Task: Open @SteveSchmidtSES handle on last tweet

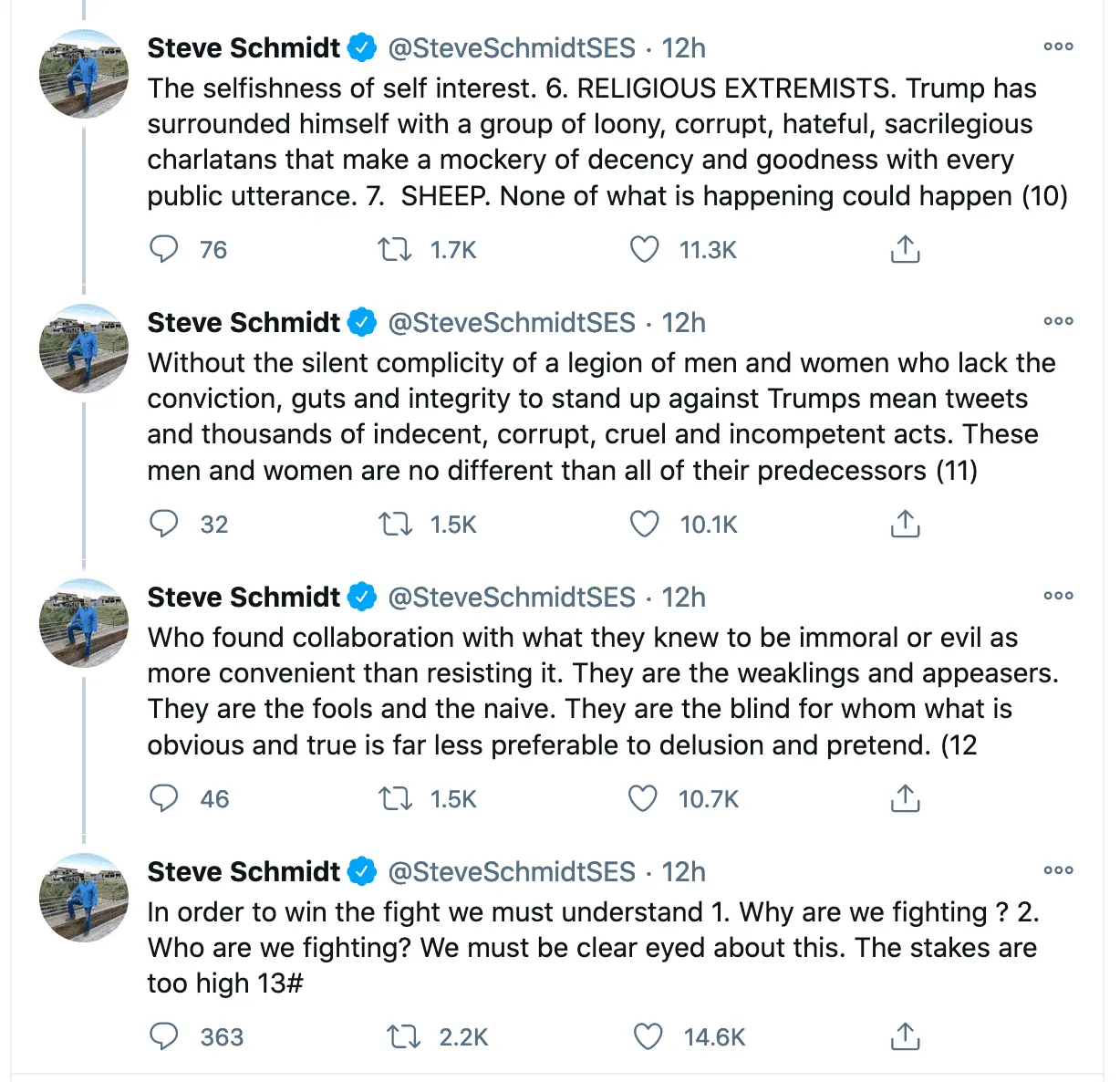Action: [512, 872]
